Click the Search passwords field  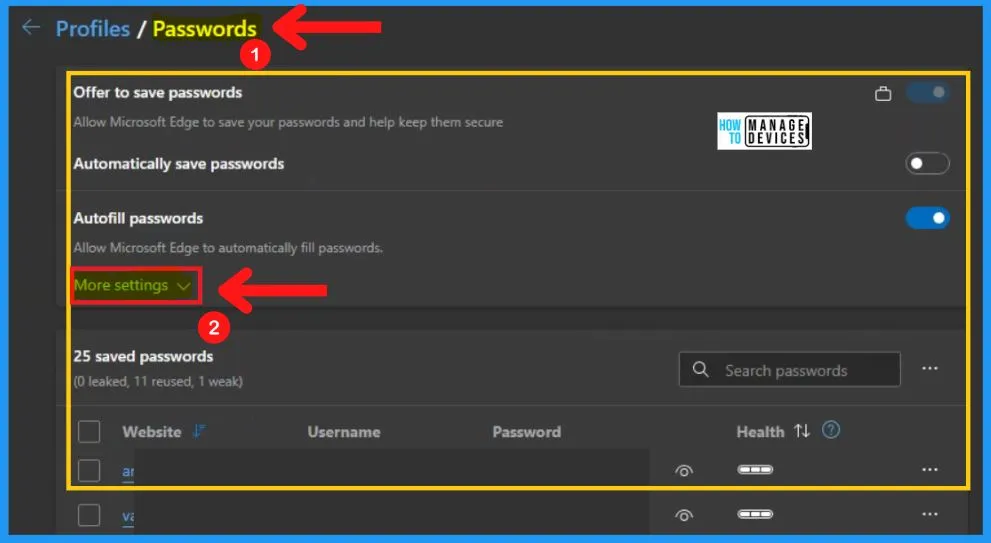pos(789,370)
